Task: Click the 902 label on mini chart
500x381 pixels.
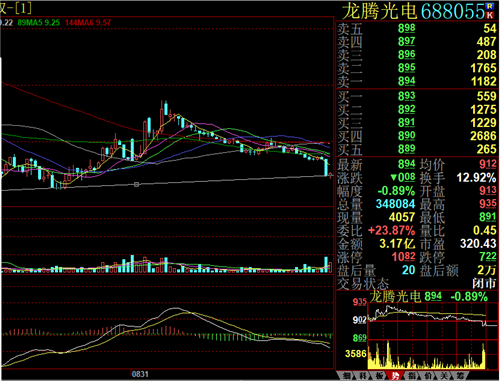Action: click(x=360, y=320)
